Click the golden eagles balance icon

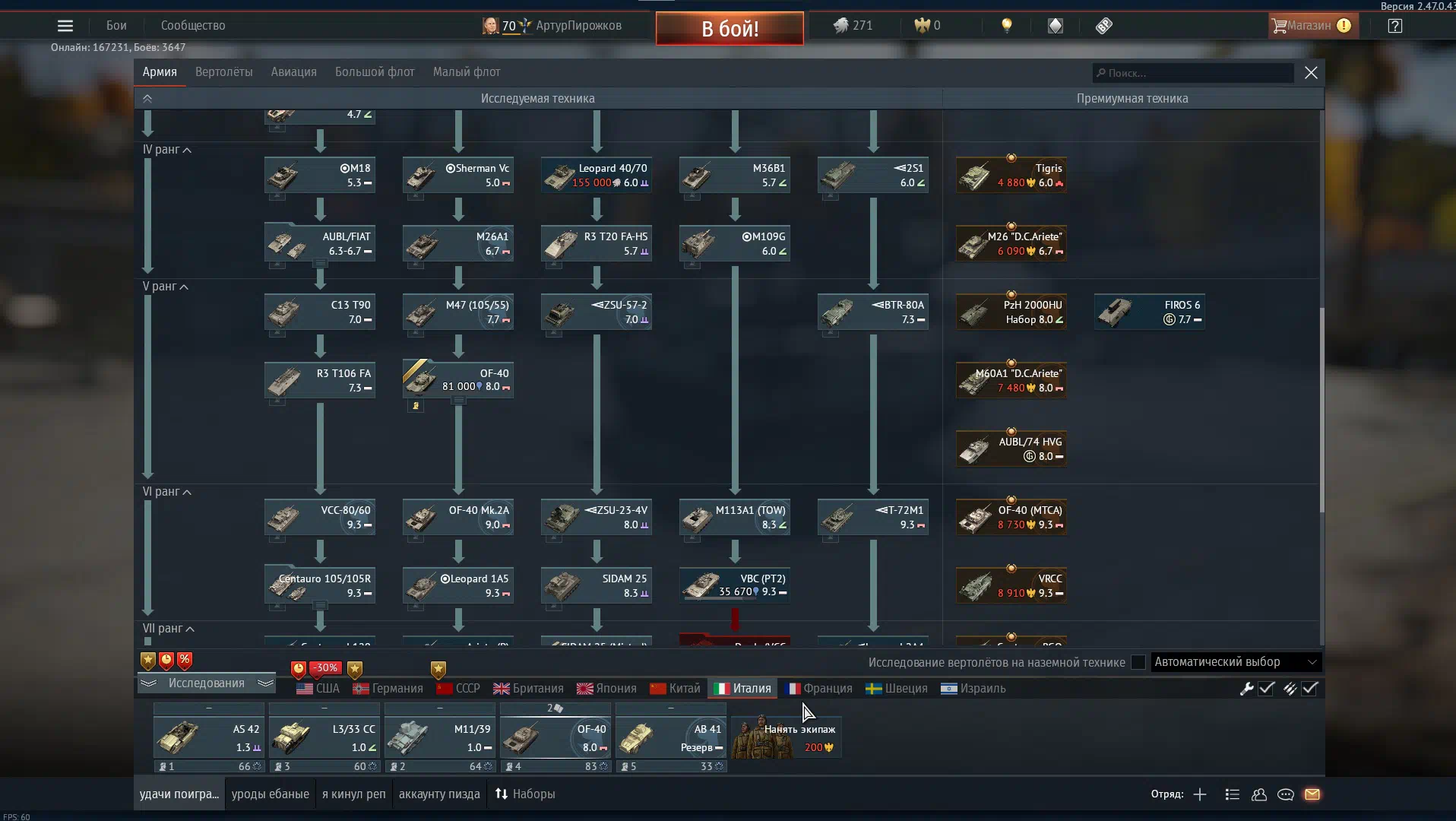(x=922, y=26)
